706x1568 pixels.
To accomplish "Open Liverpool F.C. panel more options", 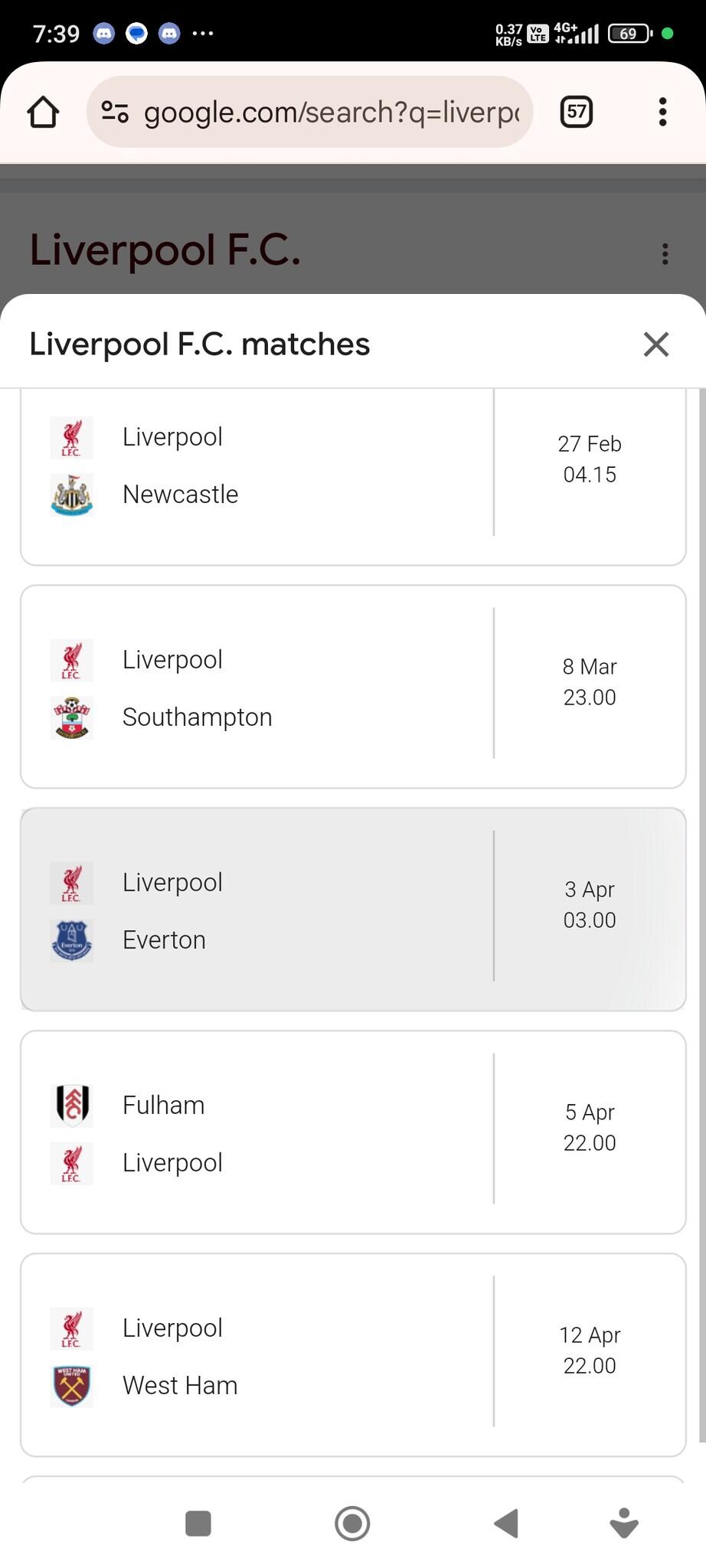I will click(x=665, y=253).
